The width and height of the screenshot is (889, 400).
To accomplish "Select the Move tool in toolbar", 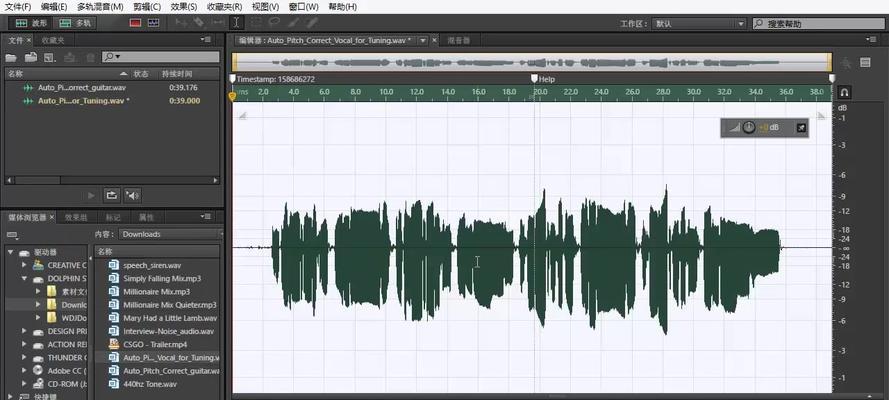I will (181, 23).
